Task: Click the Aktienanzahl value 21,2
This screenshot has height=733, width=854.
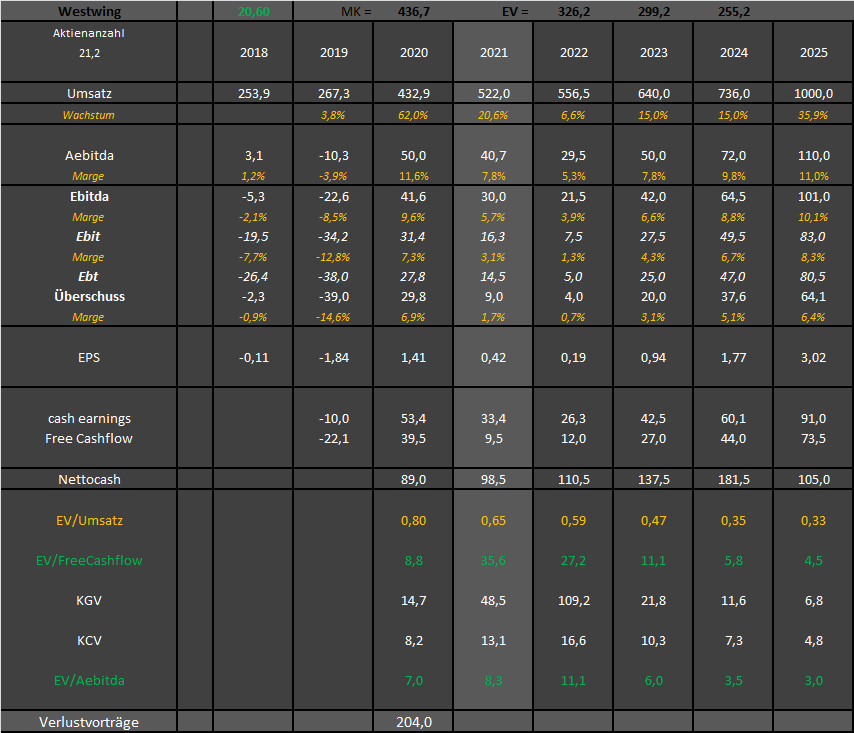Action: click(89, 53)
